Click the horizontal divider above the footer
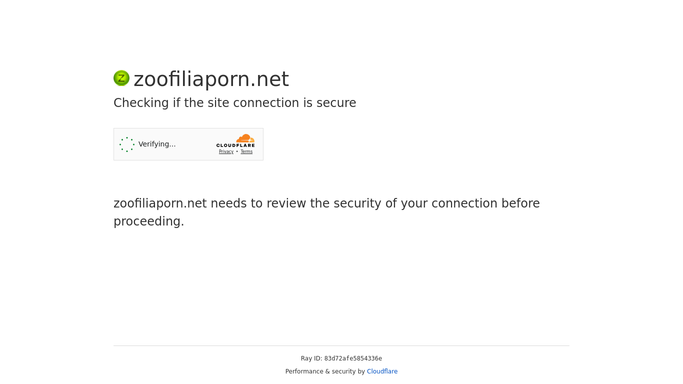Image resolution: width=683 pixels, height=384 pixels. (x=342, y=346)
